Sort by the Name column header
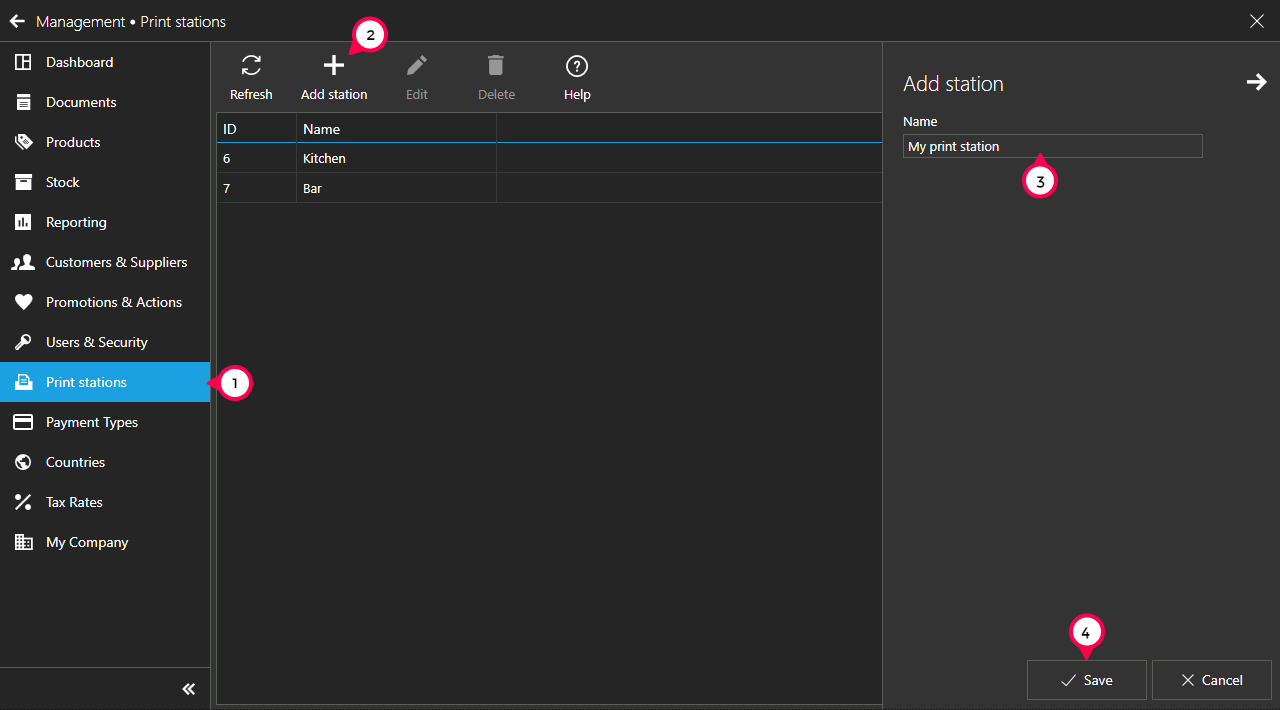Viewport: 1280px width, 710px height. pyautogui.click(x=397, y=129)
